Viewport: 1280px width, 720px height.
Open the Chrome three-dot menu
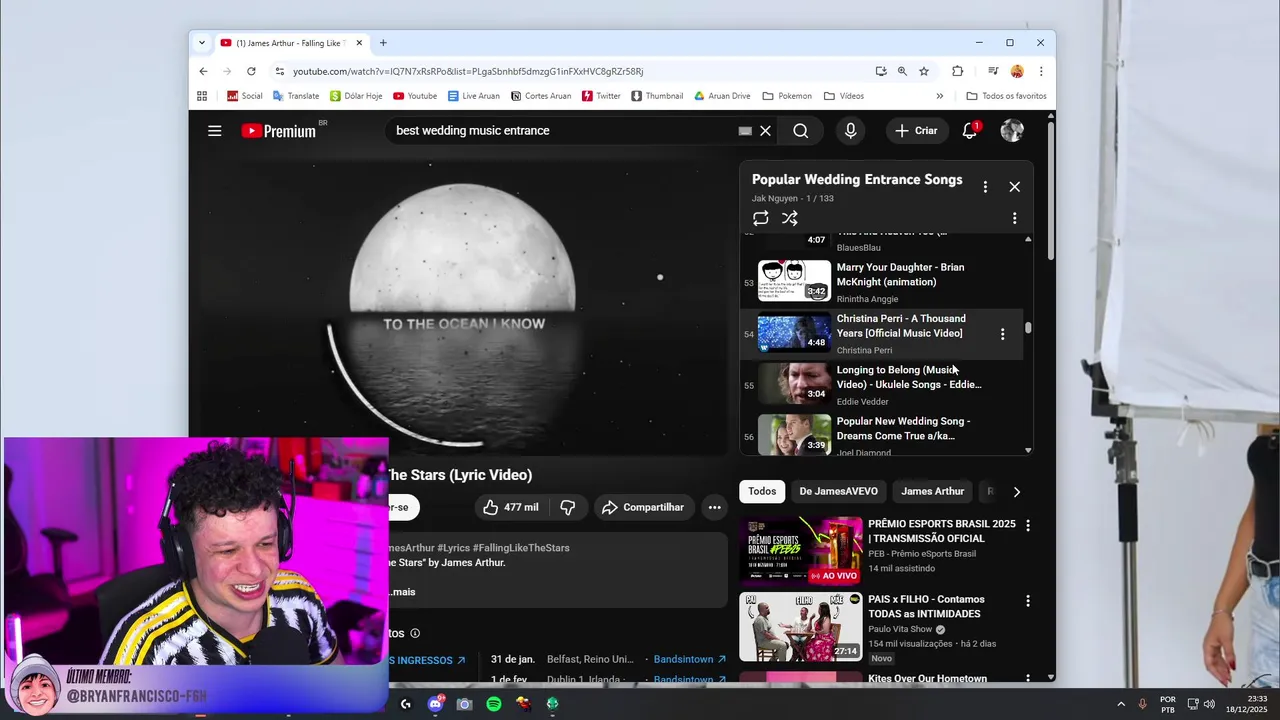tap(1041, 71)
